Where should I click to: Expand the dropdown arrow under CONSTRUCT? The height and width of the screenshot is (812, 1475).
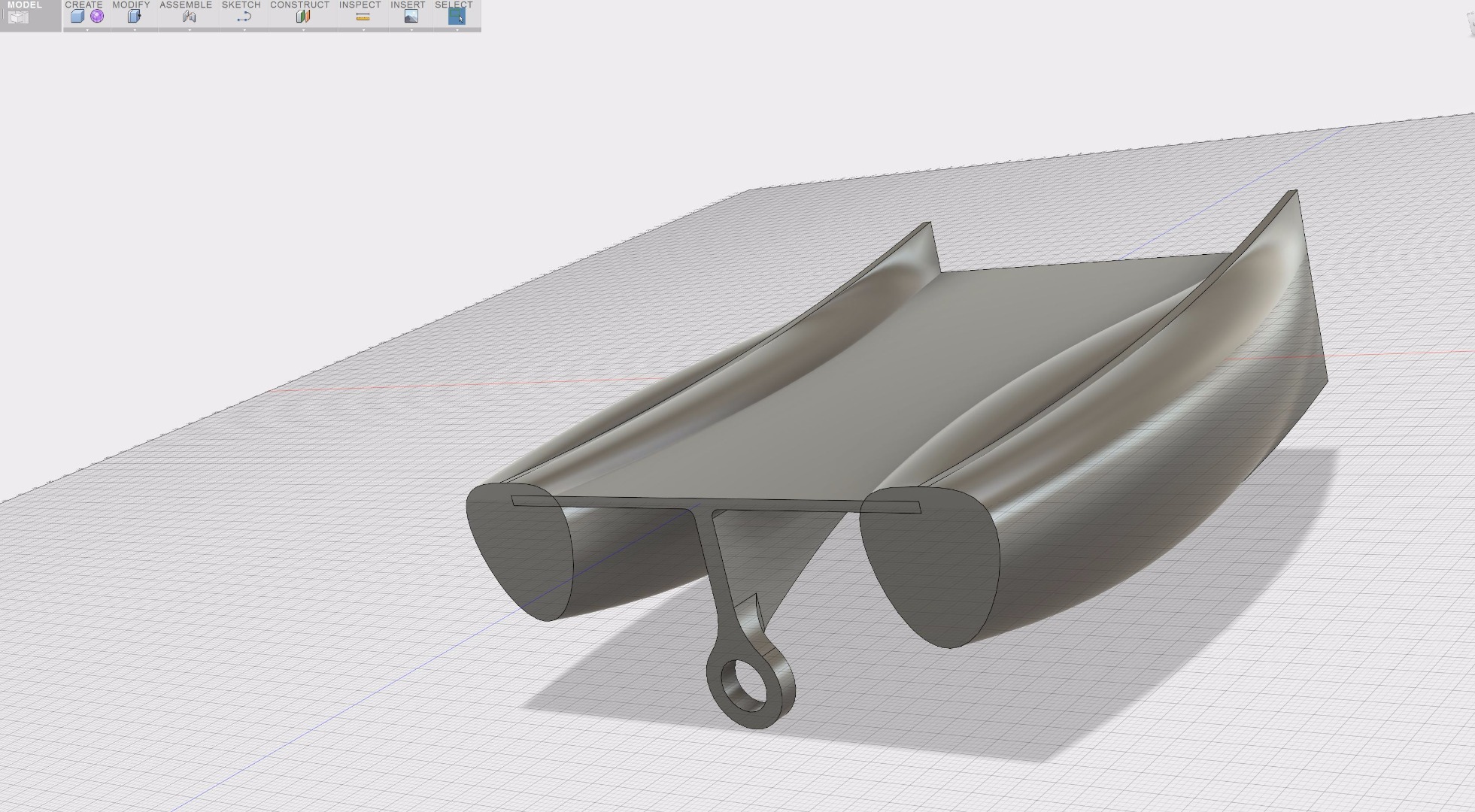pyautogui.click(x=304, y=29)
